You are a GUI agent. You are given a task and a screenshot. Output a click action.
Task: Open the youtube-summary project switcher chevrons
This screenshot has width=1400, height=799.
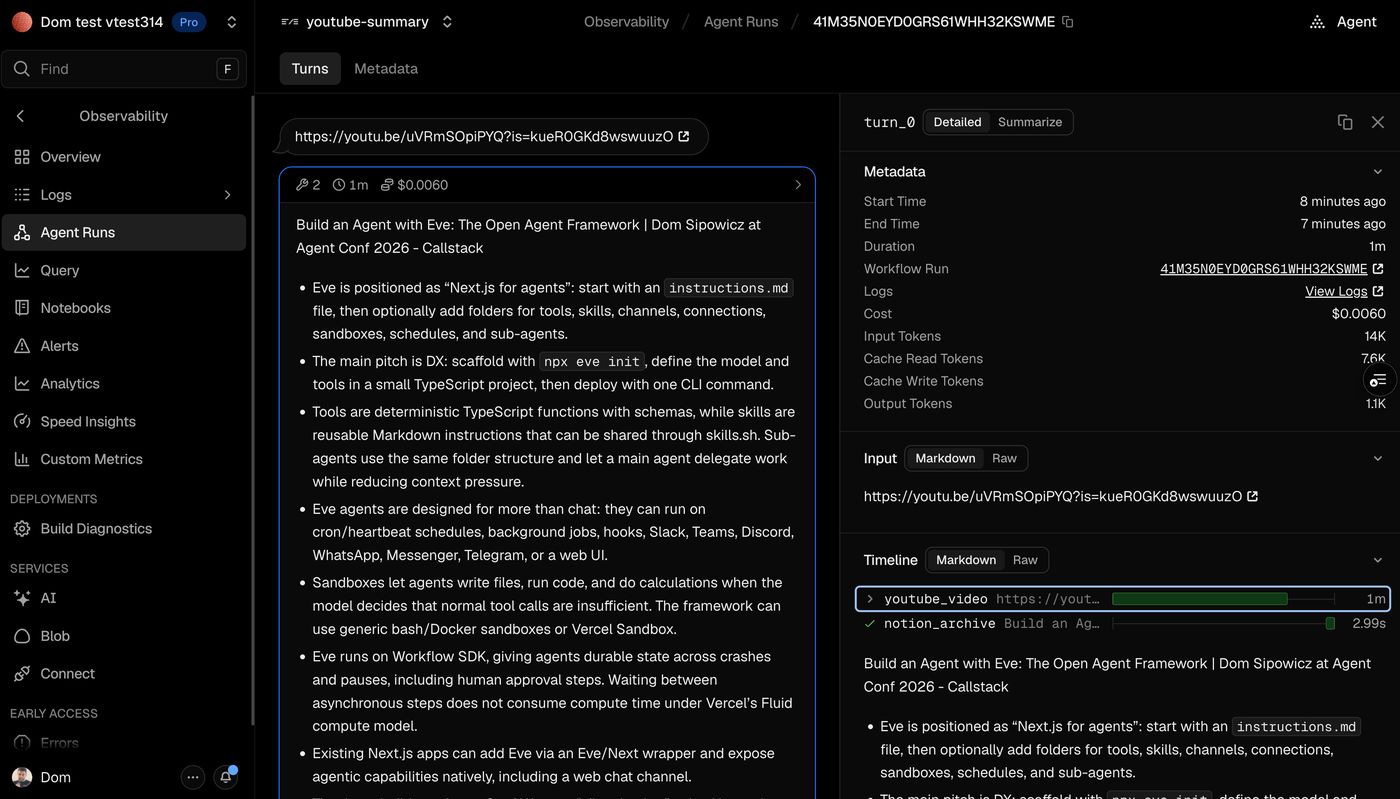(447, 22)
